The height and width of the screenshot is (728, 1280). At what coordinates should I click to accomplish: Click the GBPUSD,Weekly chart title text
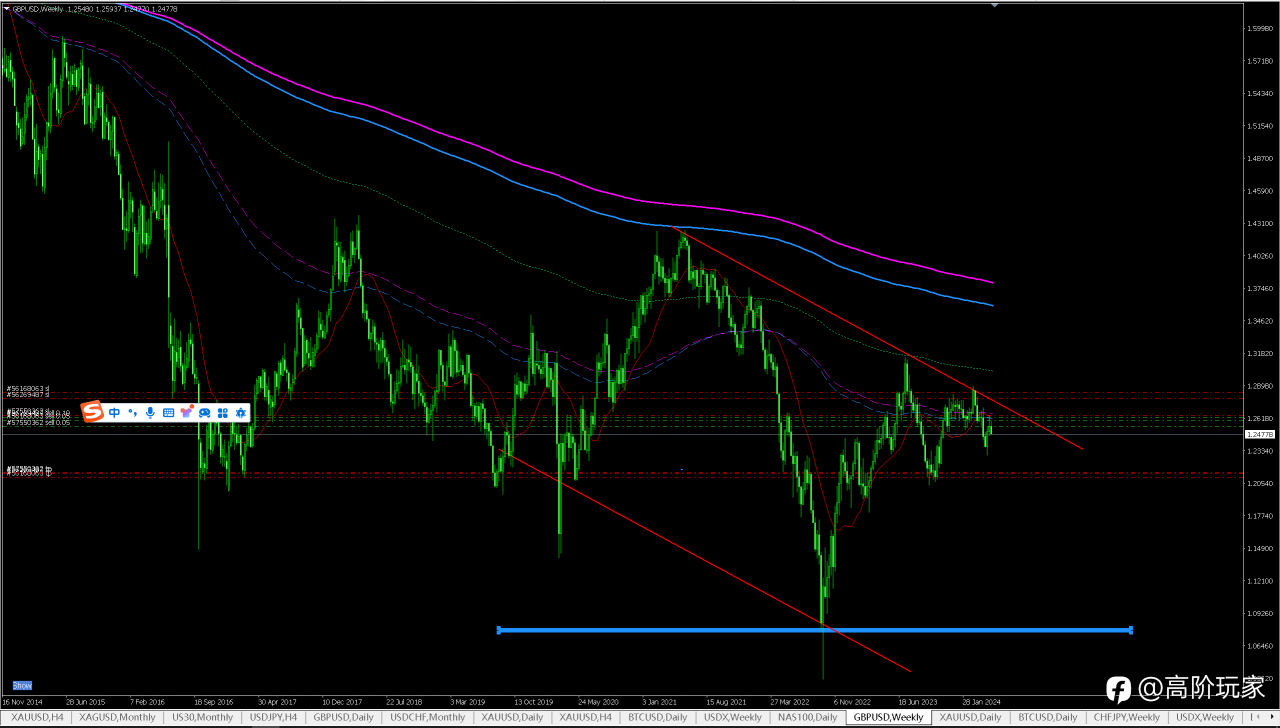point(39,8)
